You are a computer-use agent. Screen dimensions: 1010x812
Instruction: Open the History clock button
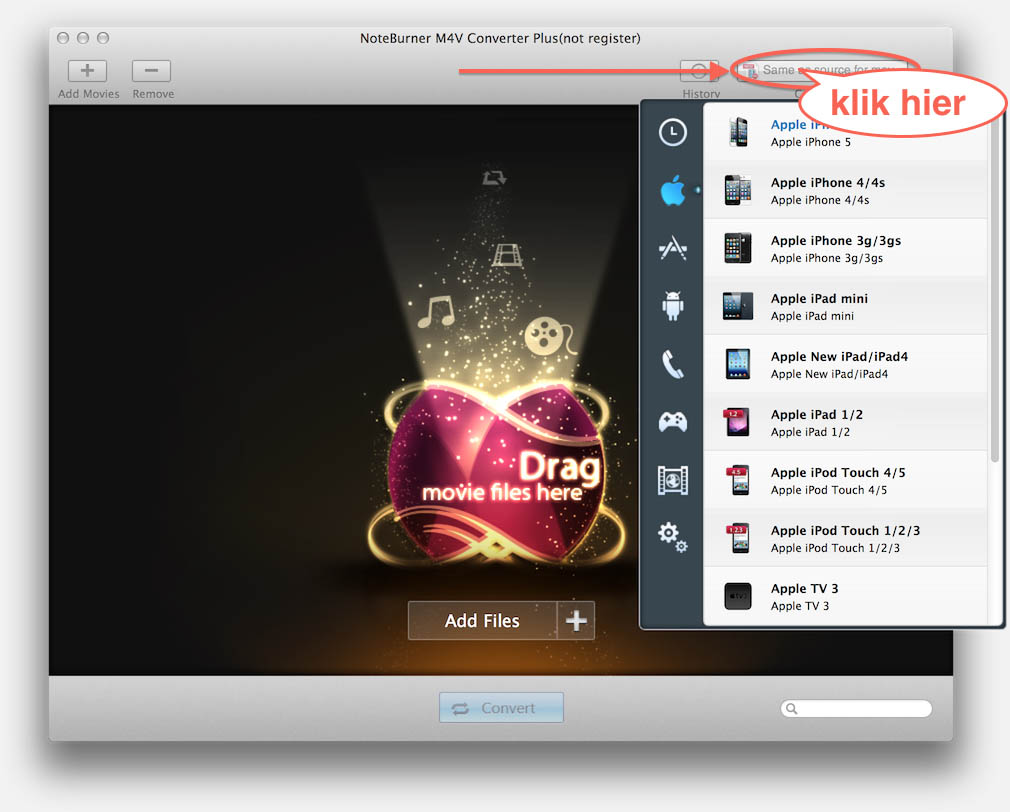coord(699,71)
